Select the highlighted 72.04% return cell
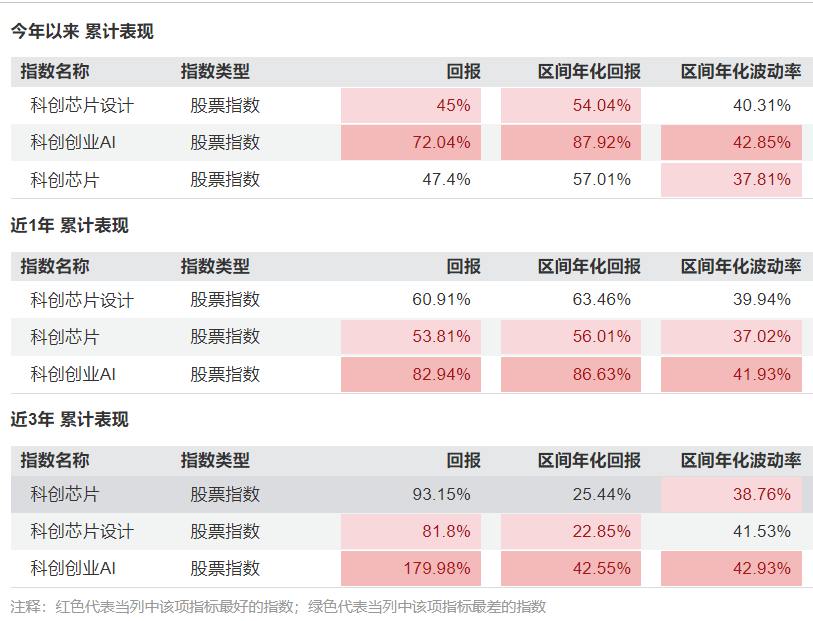The image size is (813, 621). (411, 142)
